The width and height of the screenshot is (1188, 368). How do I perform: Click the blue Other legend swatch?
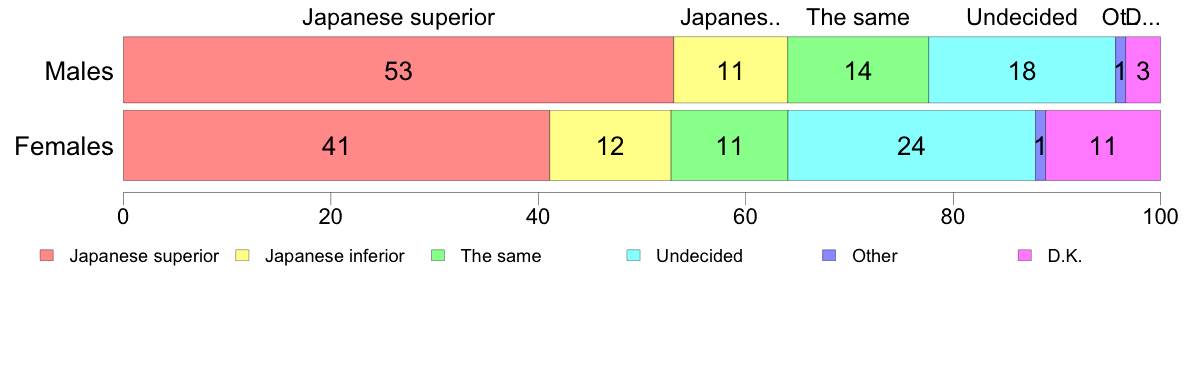(830, 256)
